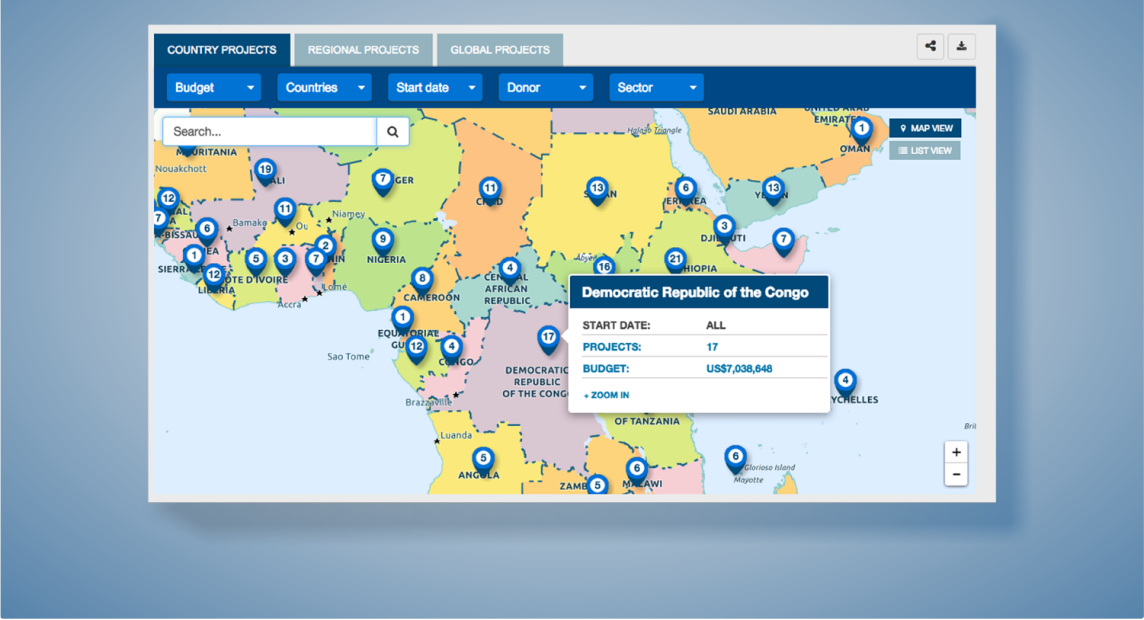
Task: Click the Democratic Republic of the Congo popup title
Action: pyautogui.click(x=695, y=292)
